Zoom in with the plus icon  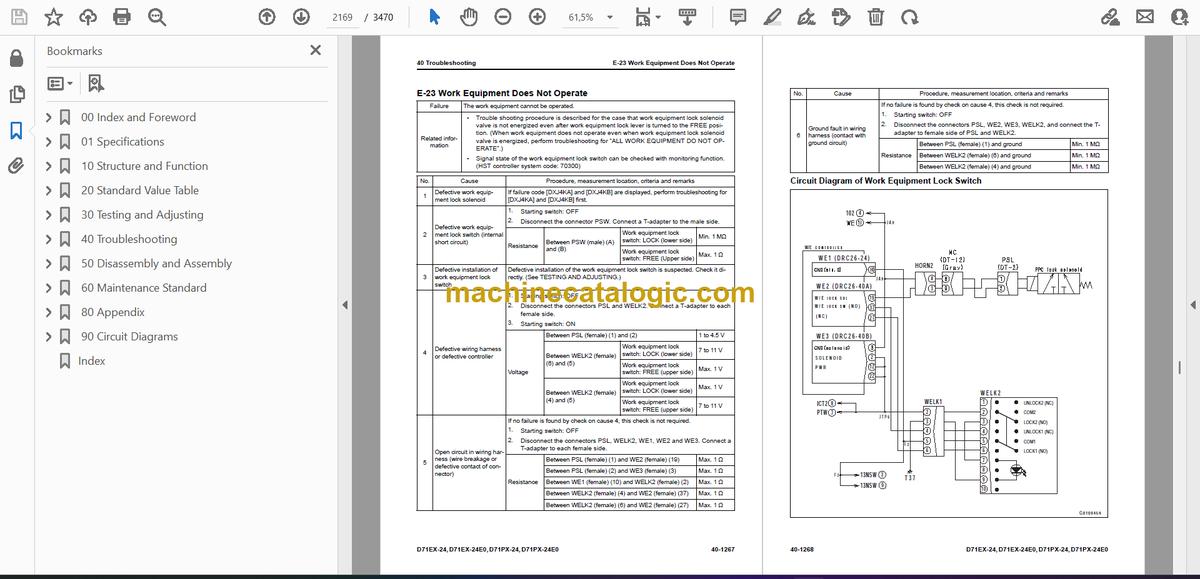coord(537,17)
